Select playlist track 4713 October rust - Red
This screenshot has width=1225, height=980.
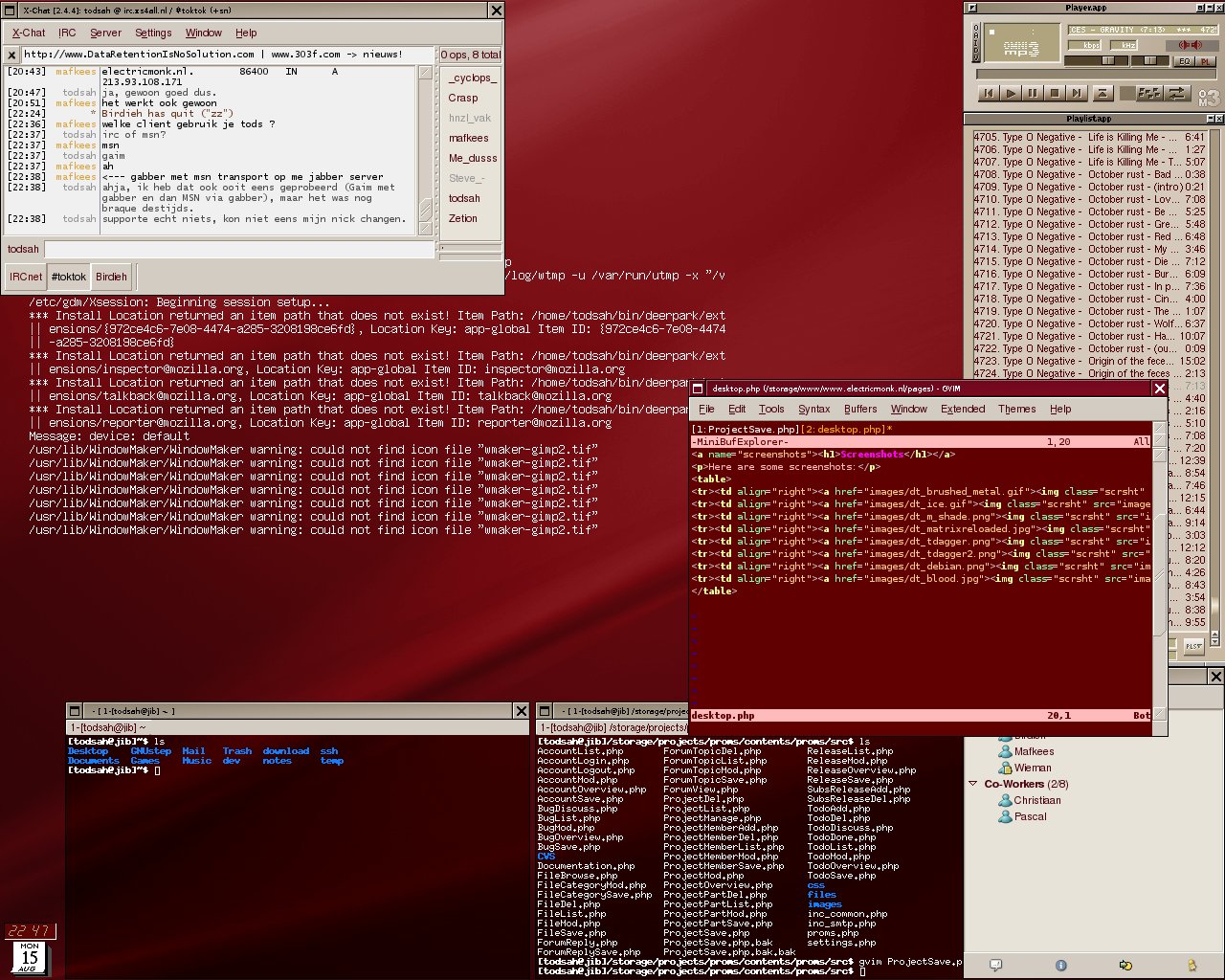point(1090,236)
